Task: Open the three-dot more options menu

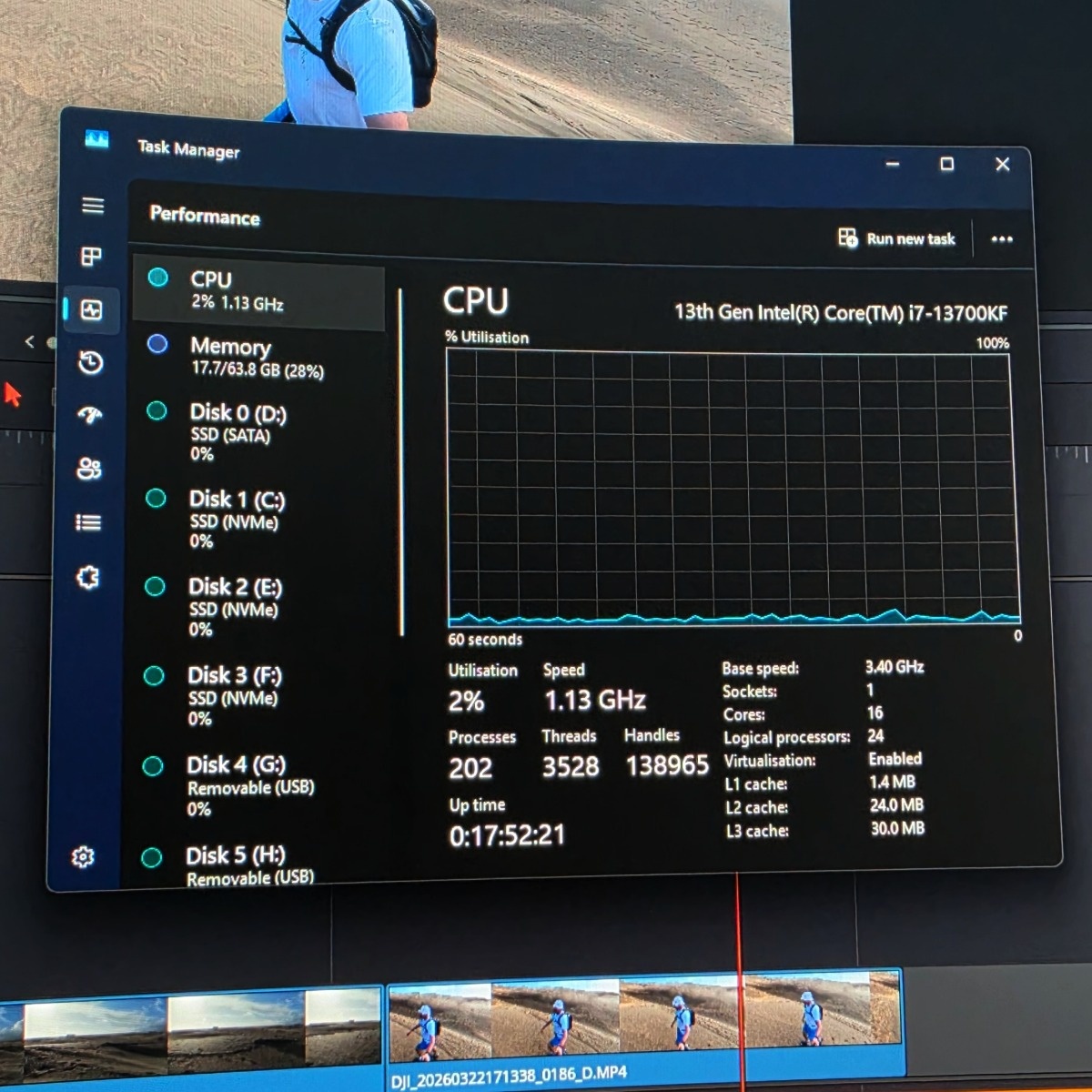Action: 1002,239
